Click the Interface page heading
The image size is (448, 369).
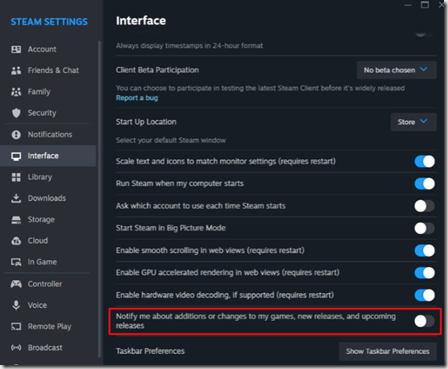141,21
